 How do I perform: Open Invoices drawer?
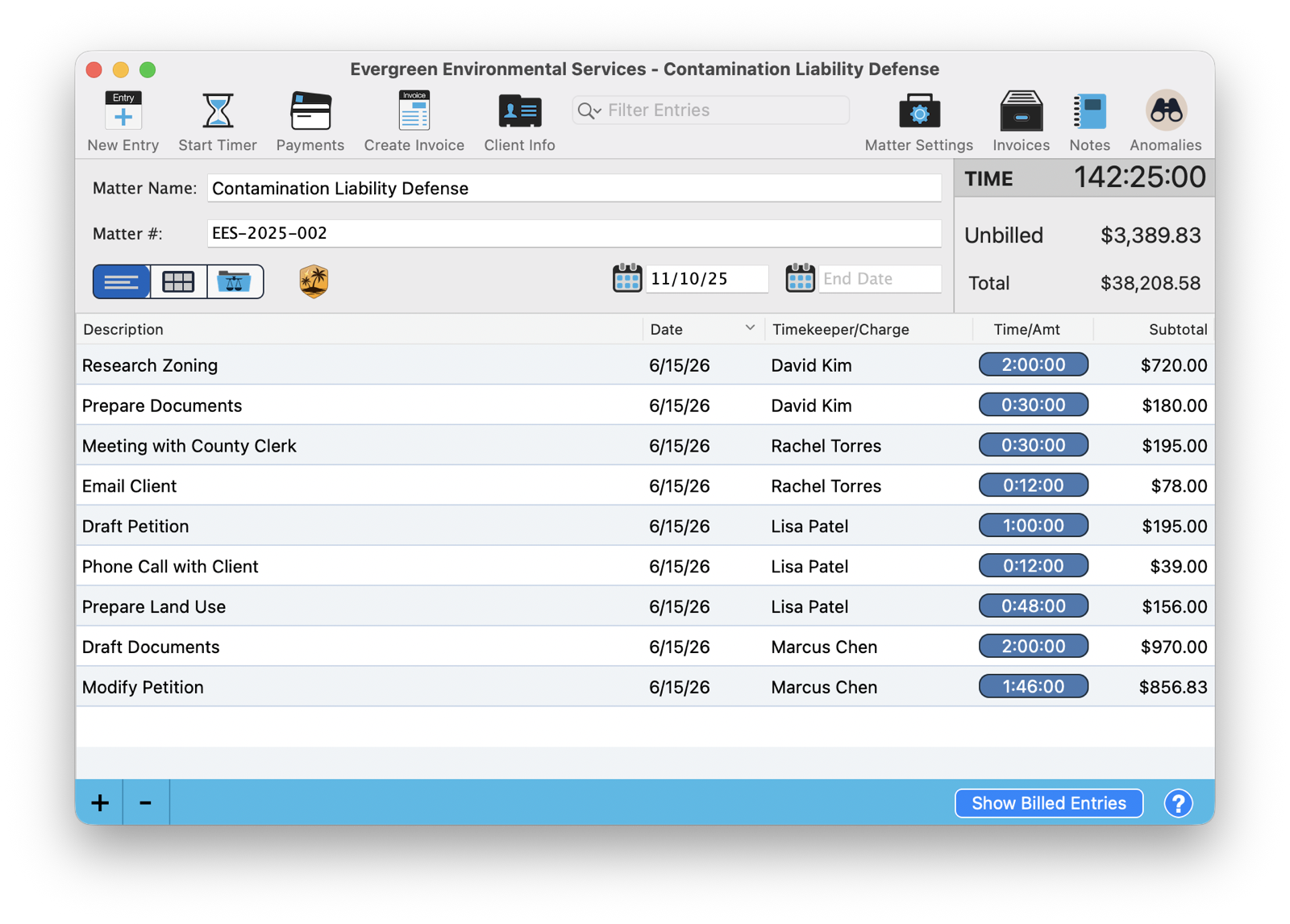(1021, 120)
